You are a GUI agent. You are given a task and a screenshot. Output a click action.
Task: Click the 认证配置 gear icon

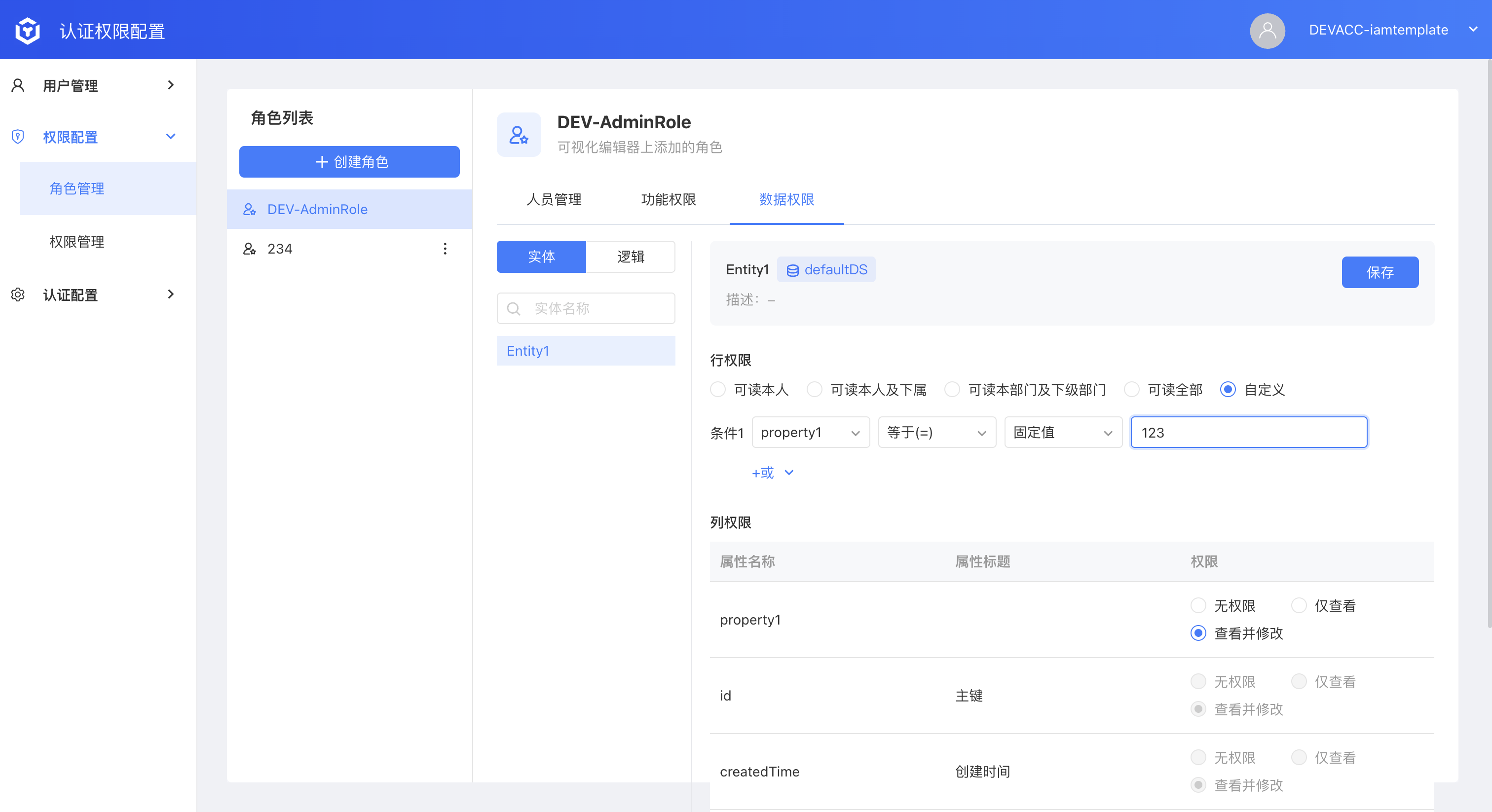[18, 294]
